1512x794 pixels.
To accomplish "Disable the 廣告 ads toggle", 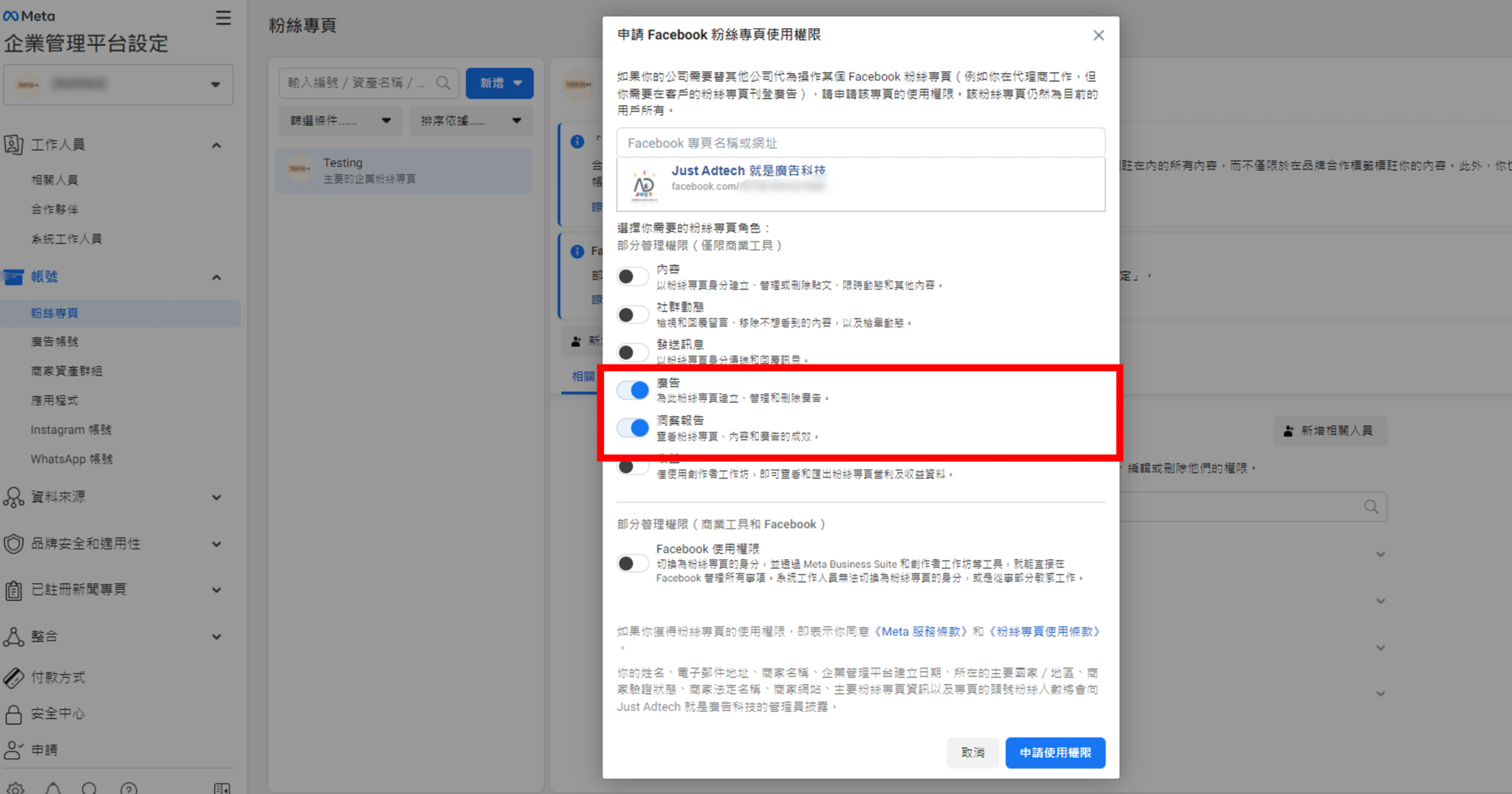I will pos(633,390).
